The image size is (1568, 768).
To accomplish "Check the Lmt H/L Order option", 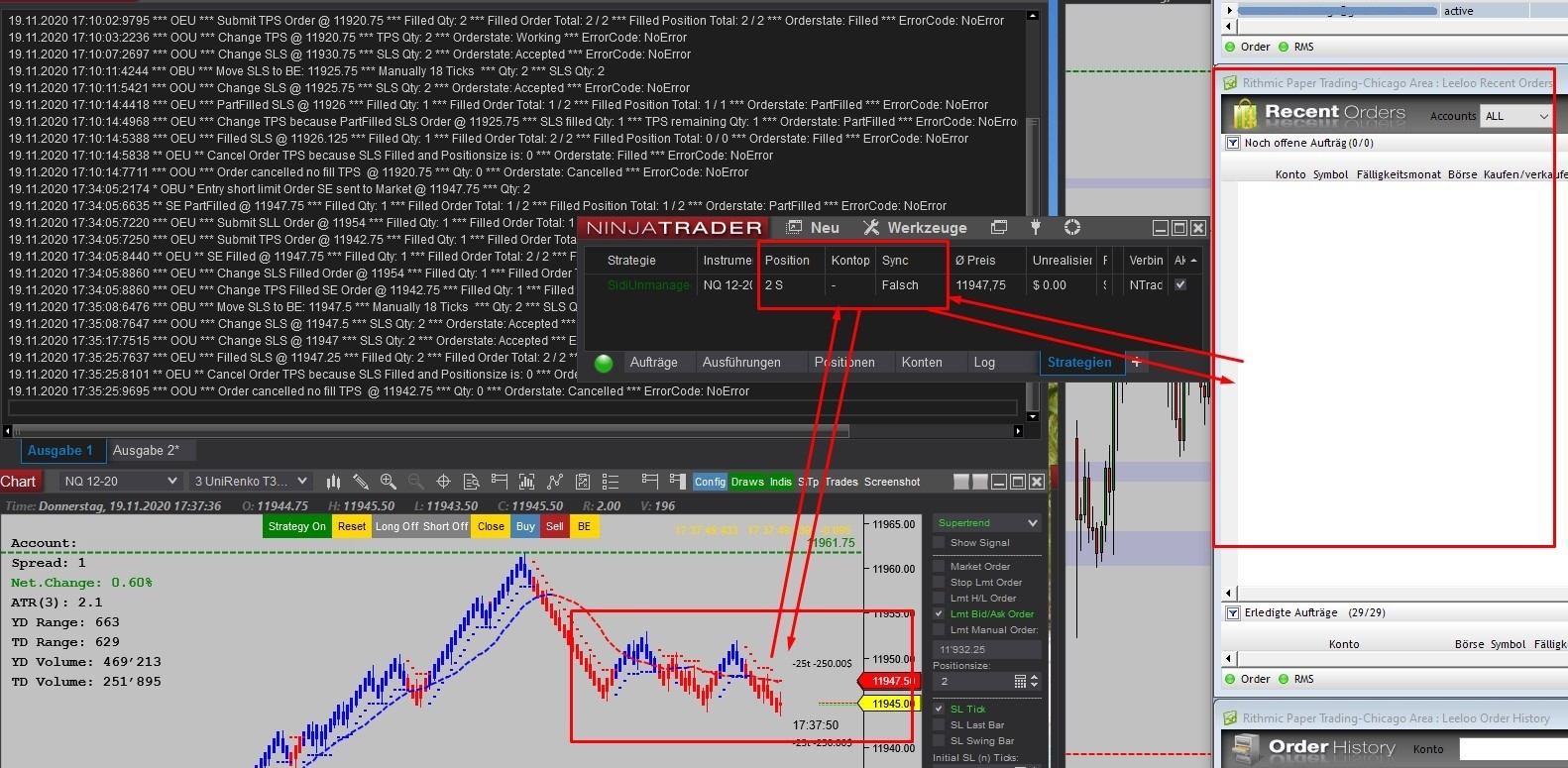I will pyautogui.click(x=939, y=599).
